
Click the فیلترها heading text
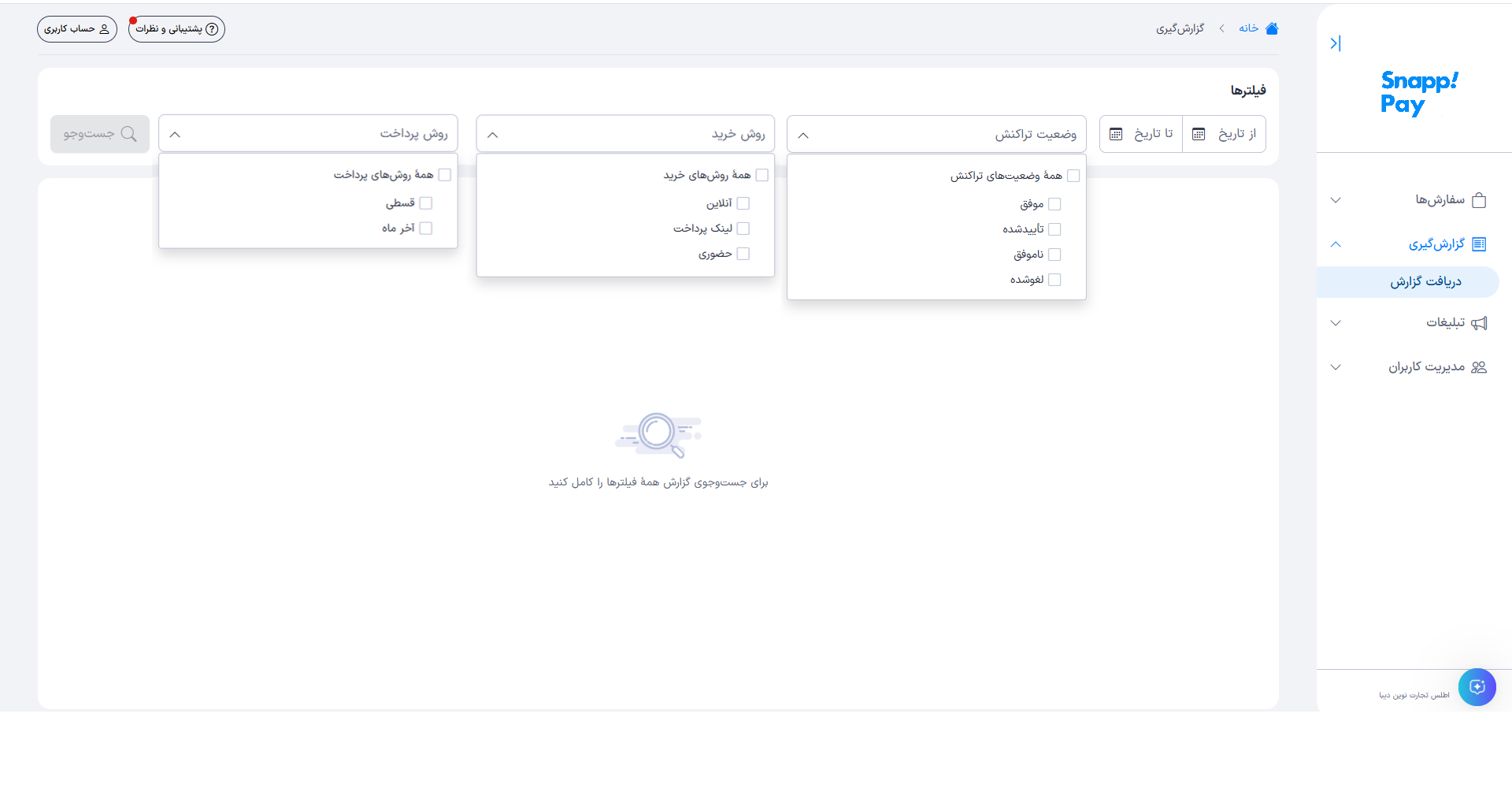tap(1248, 91)
